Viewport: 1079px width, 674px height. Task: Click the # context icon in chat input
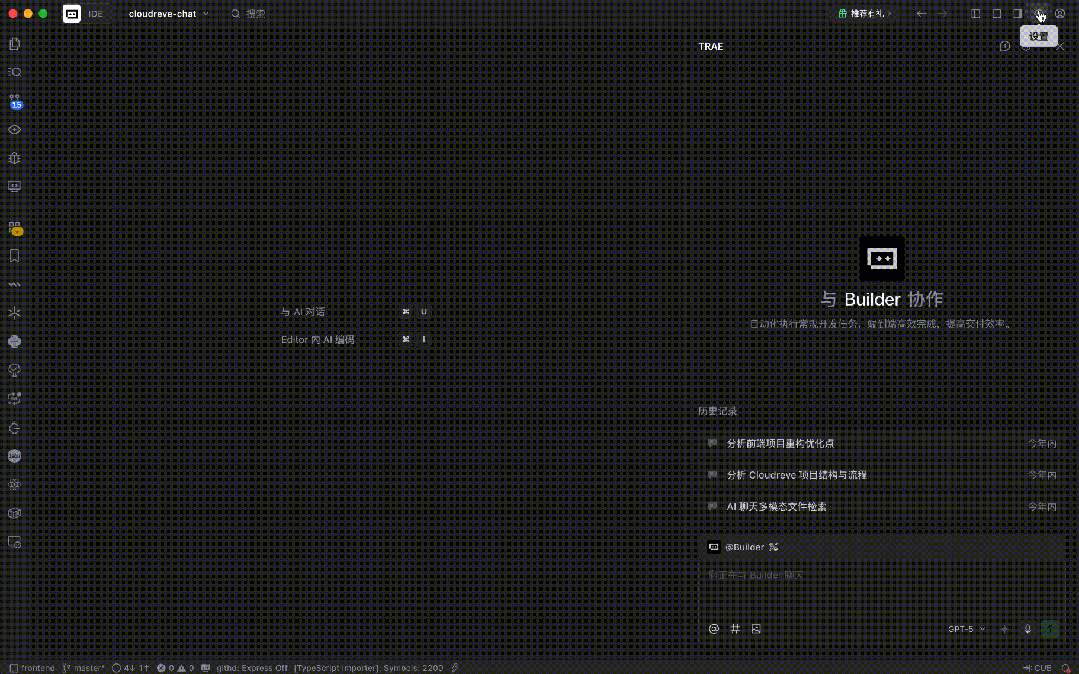point(735,629)
